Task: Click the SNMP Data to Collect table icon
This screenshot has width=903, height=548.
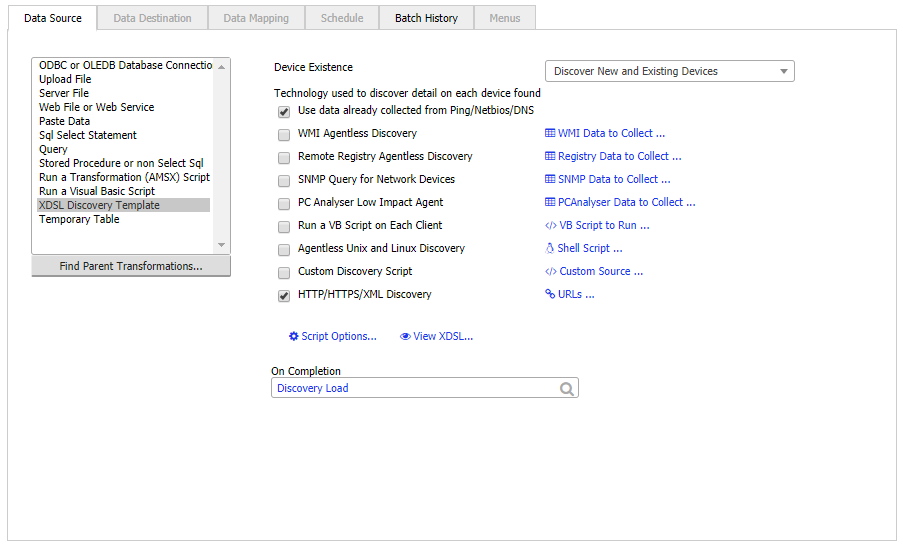Action: pyautogui.click(x=550, y=180)
